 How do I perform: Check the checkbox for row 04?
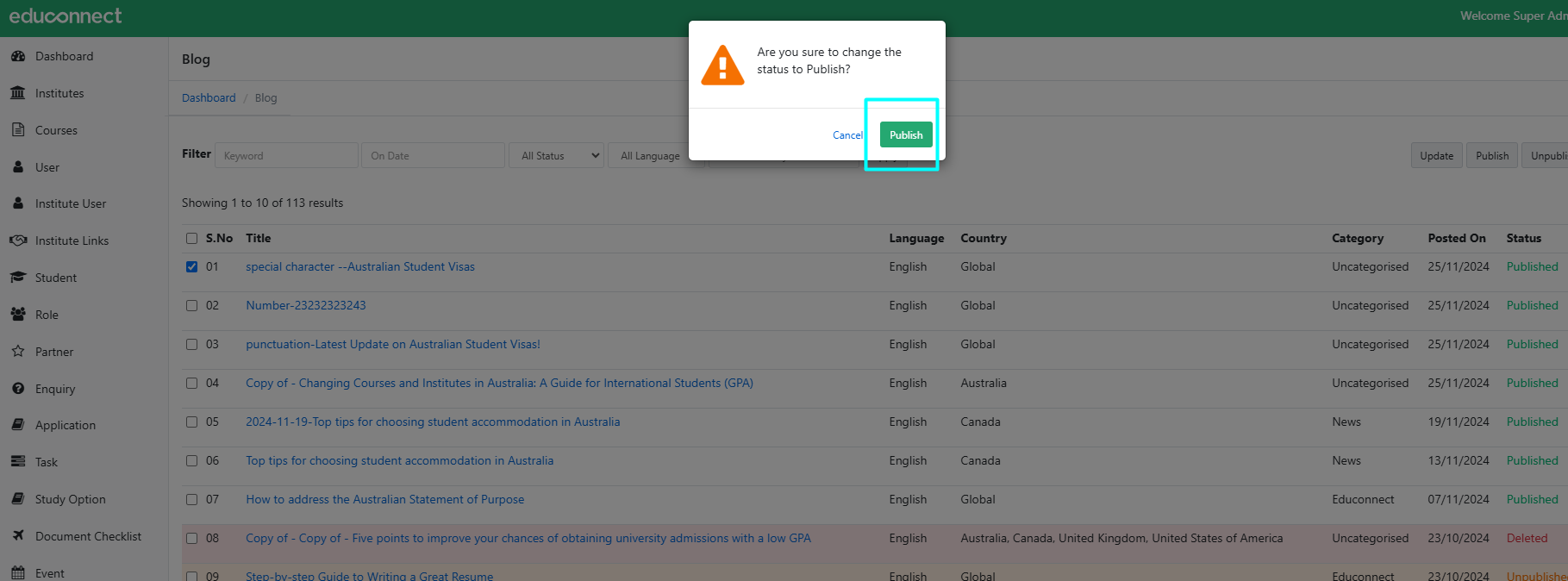tap(191, 383)
